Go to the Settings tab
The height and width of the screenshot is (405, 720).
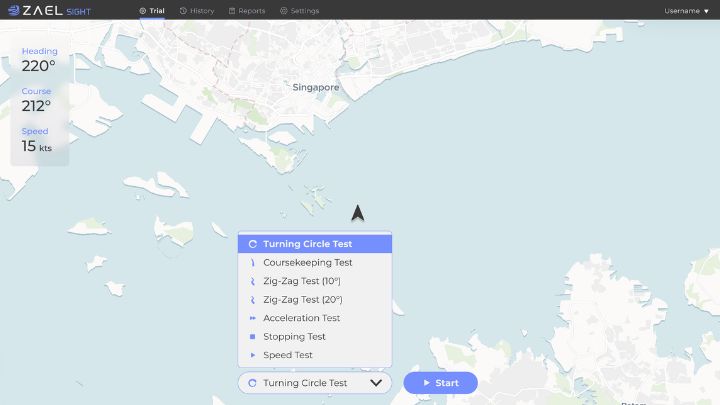(x=299, y=10)
